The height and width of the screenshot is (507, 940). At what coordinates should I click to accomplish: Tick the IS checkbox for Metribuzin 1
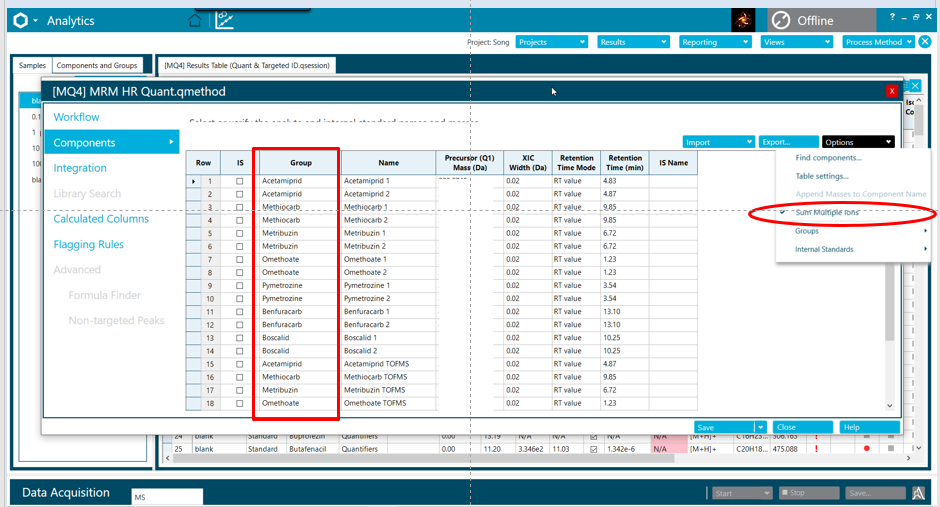pyautogui.click(x=240, y=234)
